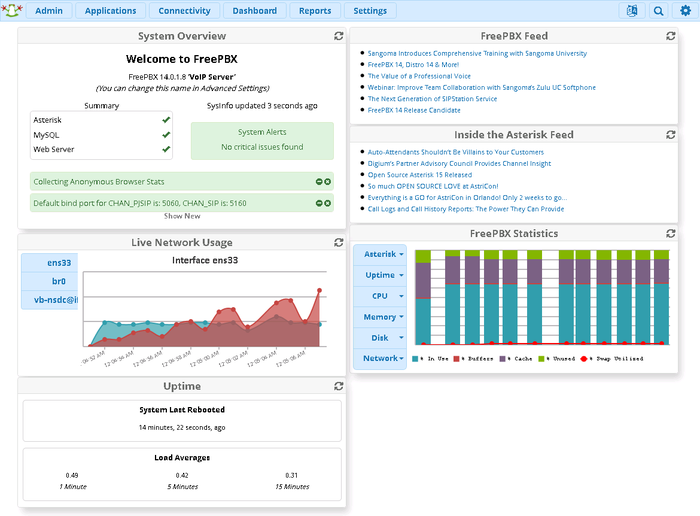Refresh the FreePBX Statistics panel

(x=671, y=233)
